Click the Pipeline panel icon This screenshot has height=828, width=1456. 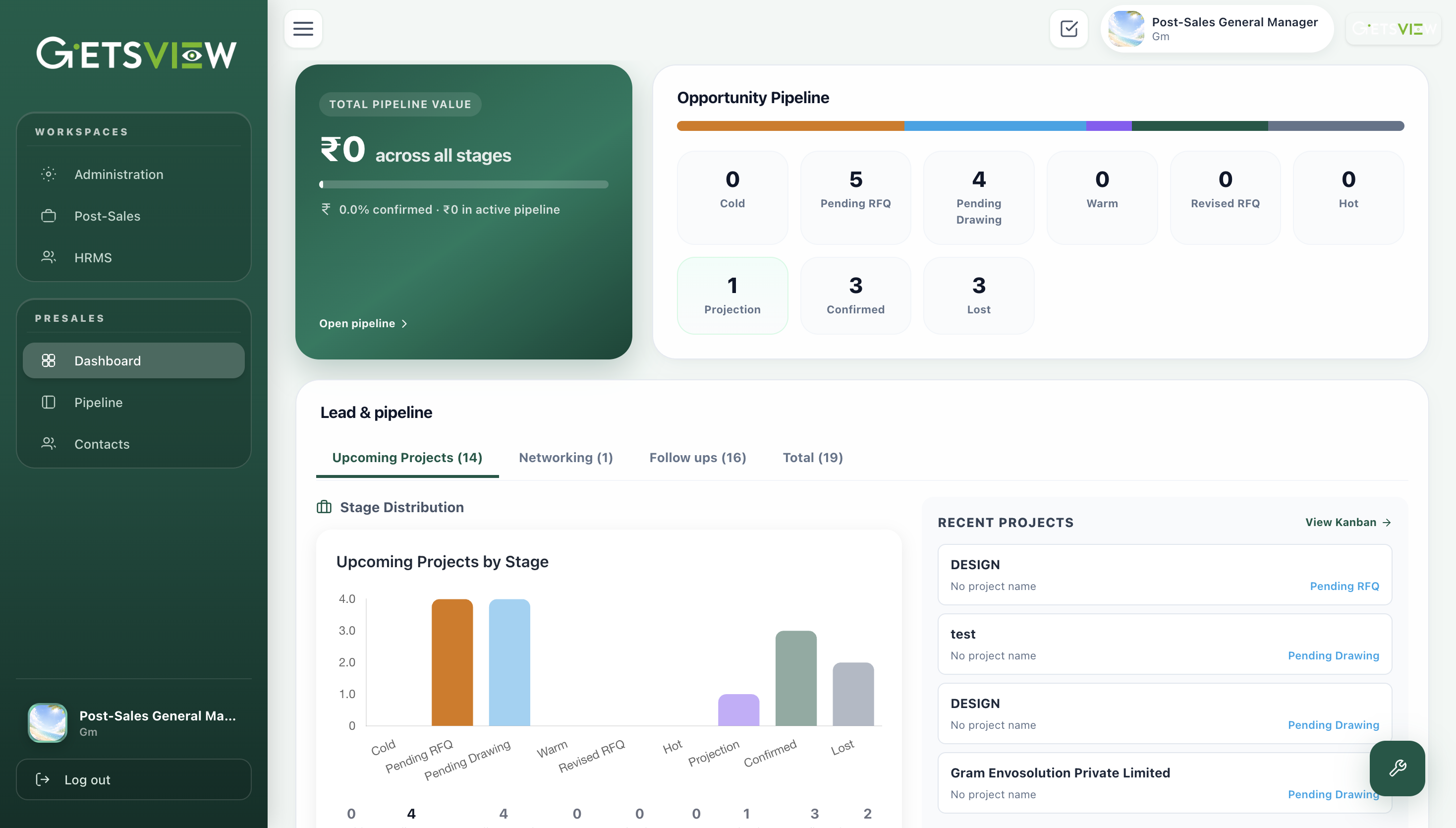(x=48, y=402)
